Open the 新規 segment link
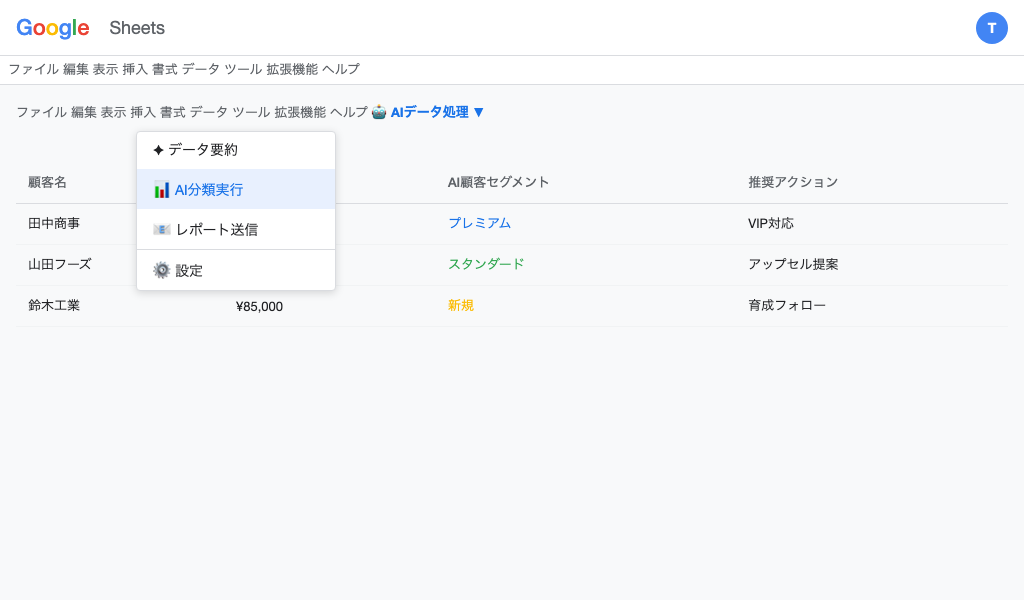1024x600 pixels. (461, 305)
